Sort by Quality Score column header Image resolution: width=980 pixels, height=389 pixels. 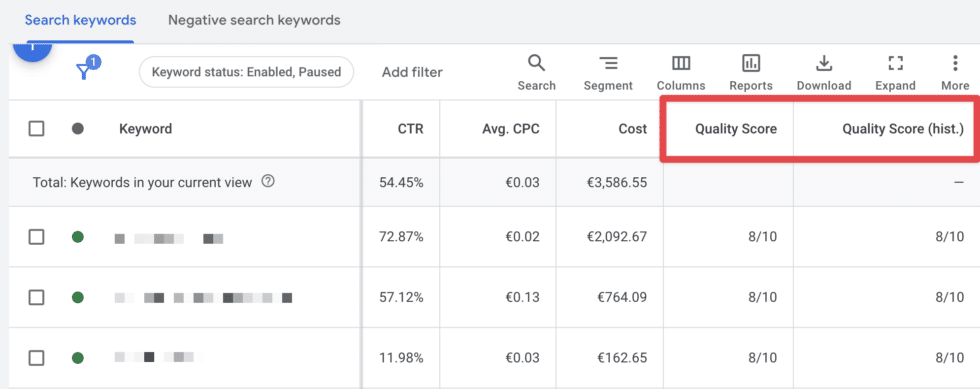coord(736,129)
